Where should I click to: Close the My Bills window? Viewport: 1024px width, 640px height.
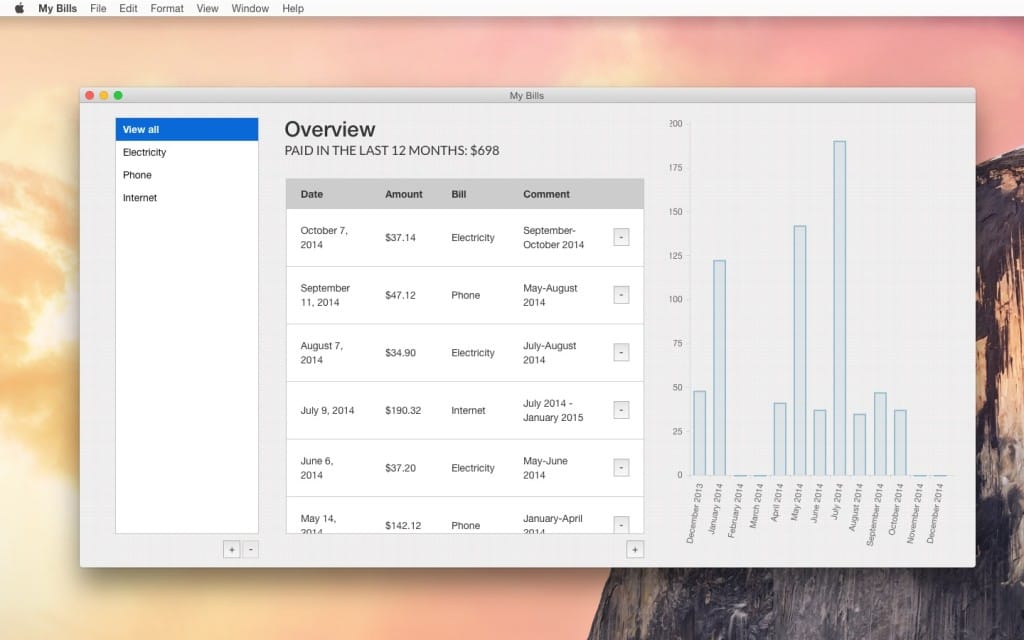pos(89,95)
